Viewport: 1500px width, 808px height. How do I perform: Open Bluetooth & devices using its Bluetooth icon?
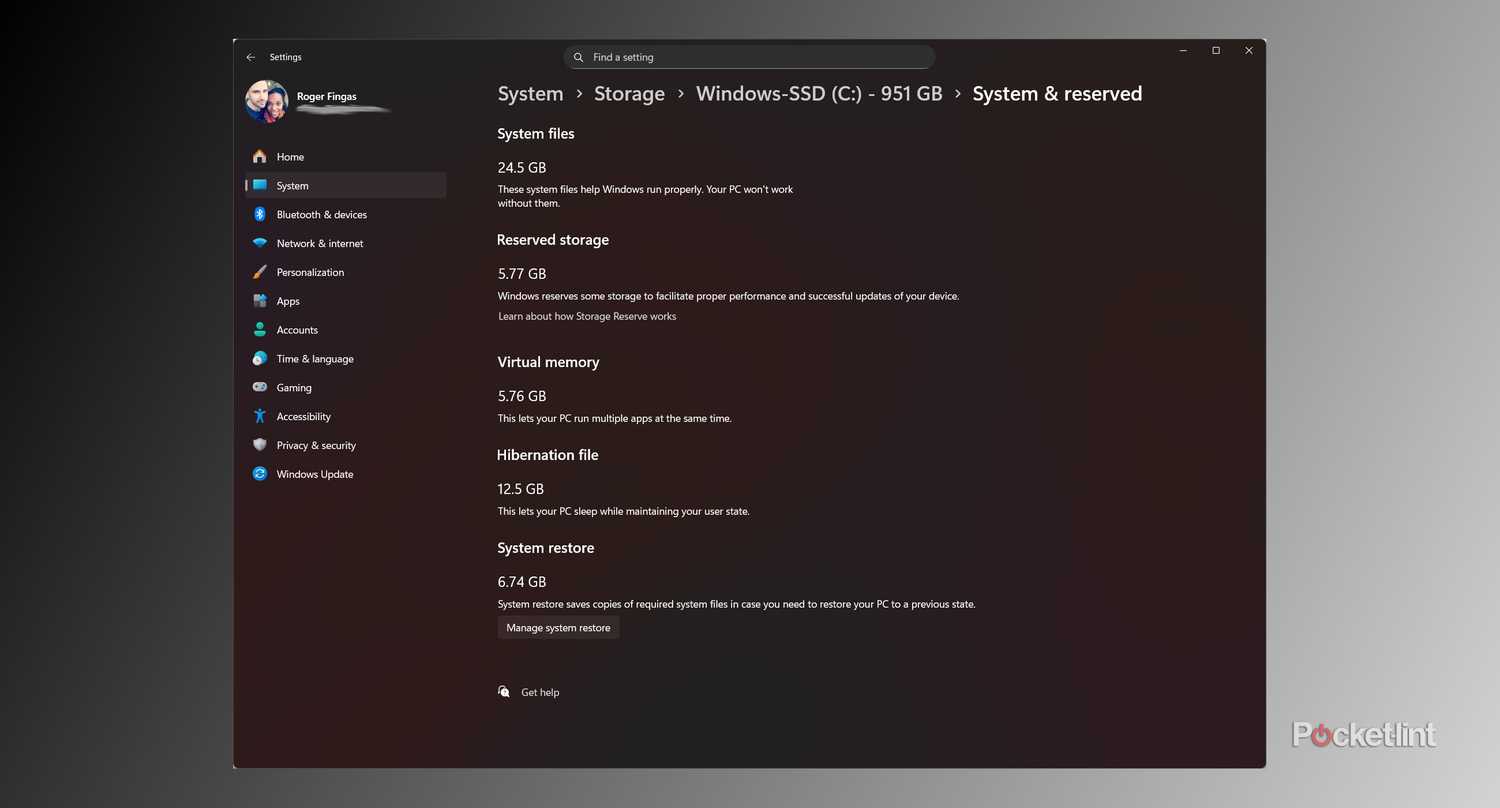(260, 214)
